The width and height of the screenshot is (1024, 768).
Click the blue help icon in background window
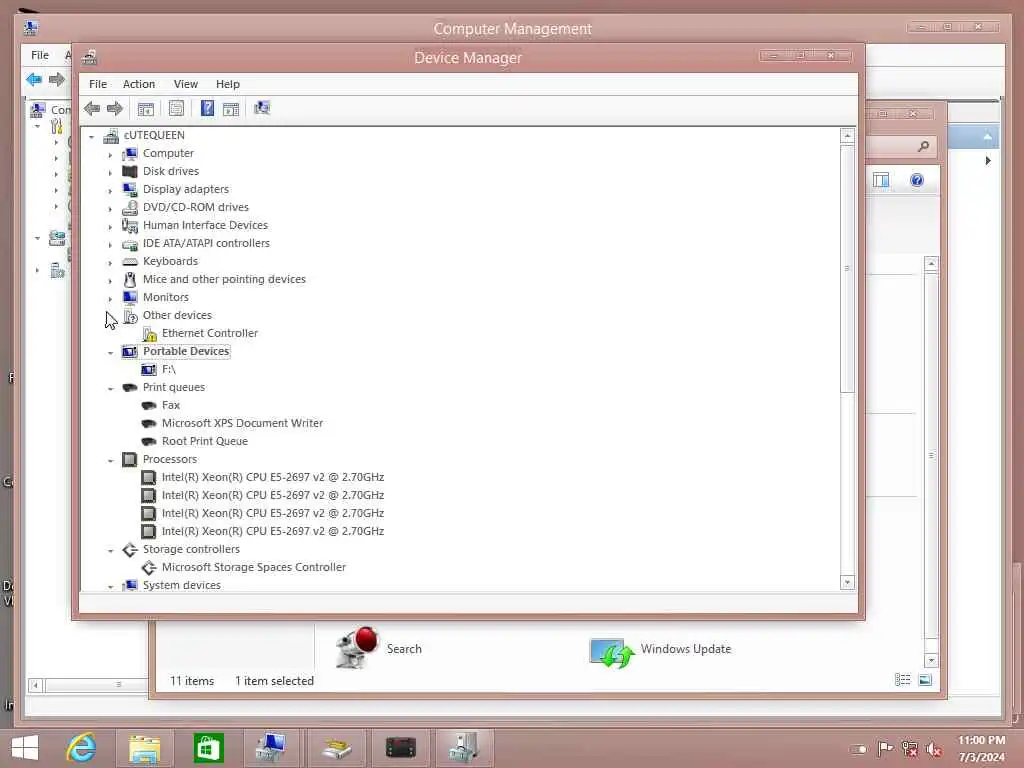coord(917,180)
